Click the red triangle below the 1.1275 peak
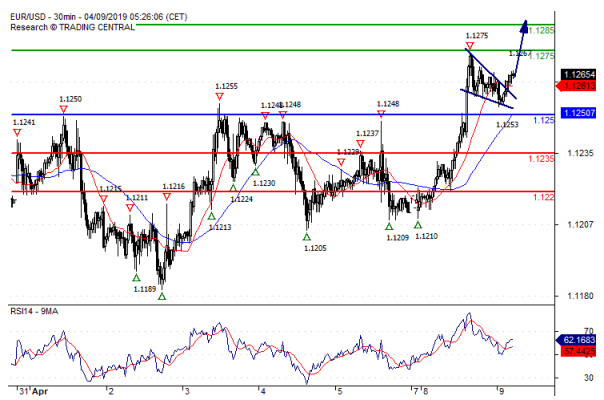Image resolution: width=604 pixels, height=400 pixels. click(x=469, y=47)
